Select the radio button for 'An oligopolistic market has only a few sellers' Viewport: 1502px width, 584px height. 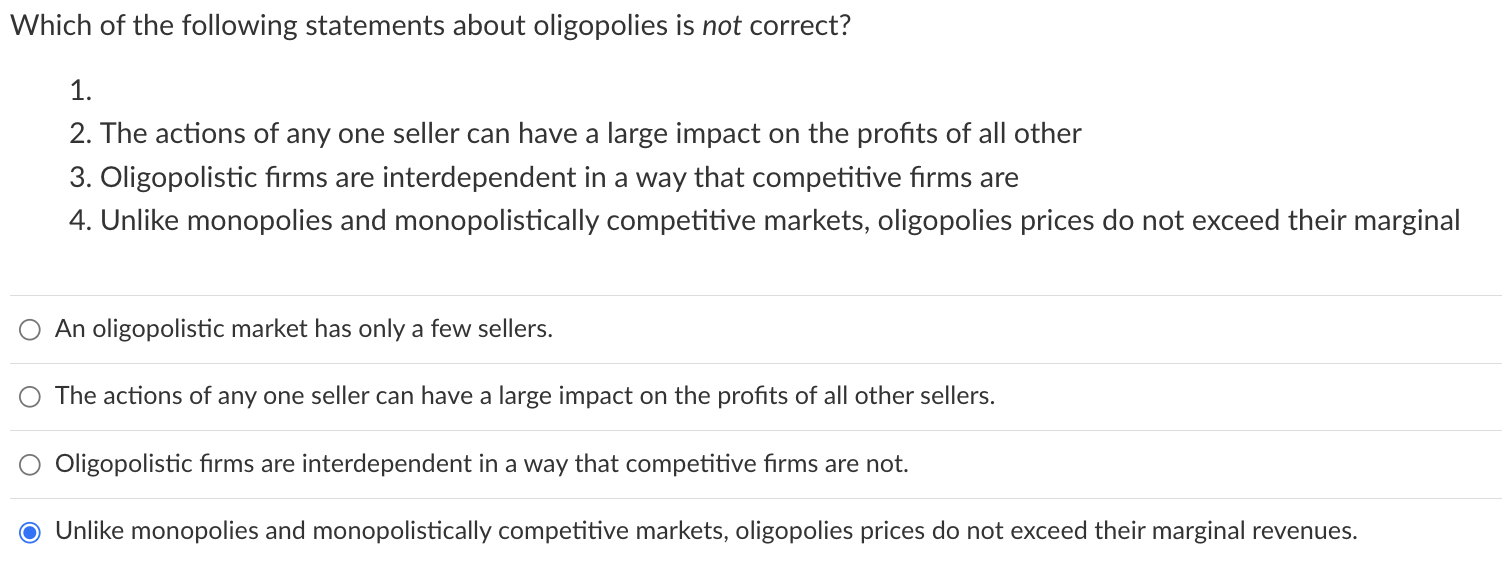tap(29, 328)
